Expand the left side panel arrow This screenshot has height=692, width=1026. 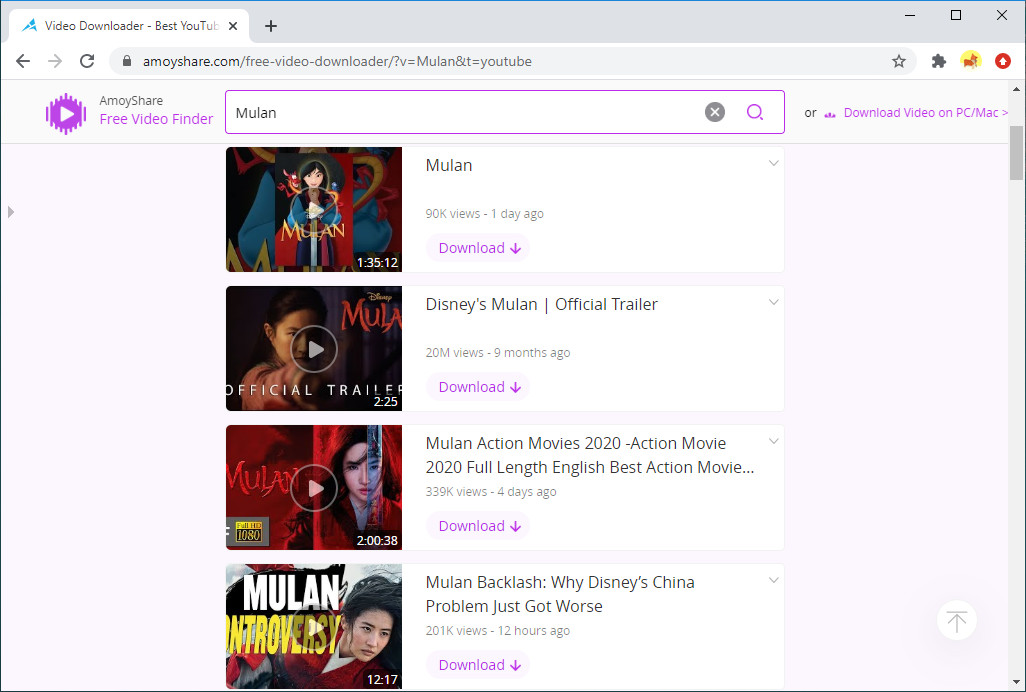[x=10, y=212]
